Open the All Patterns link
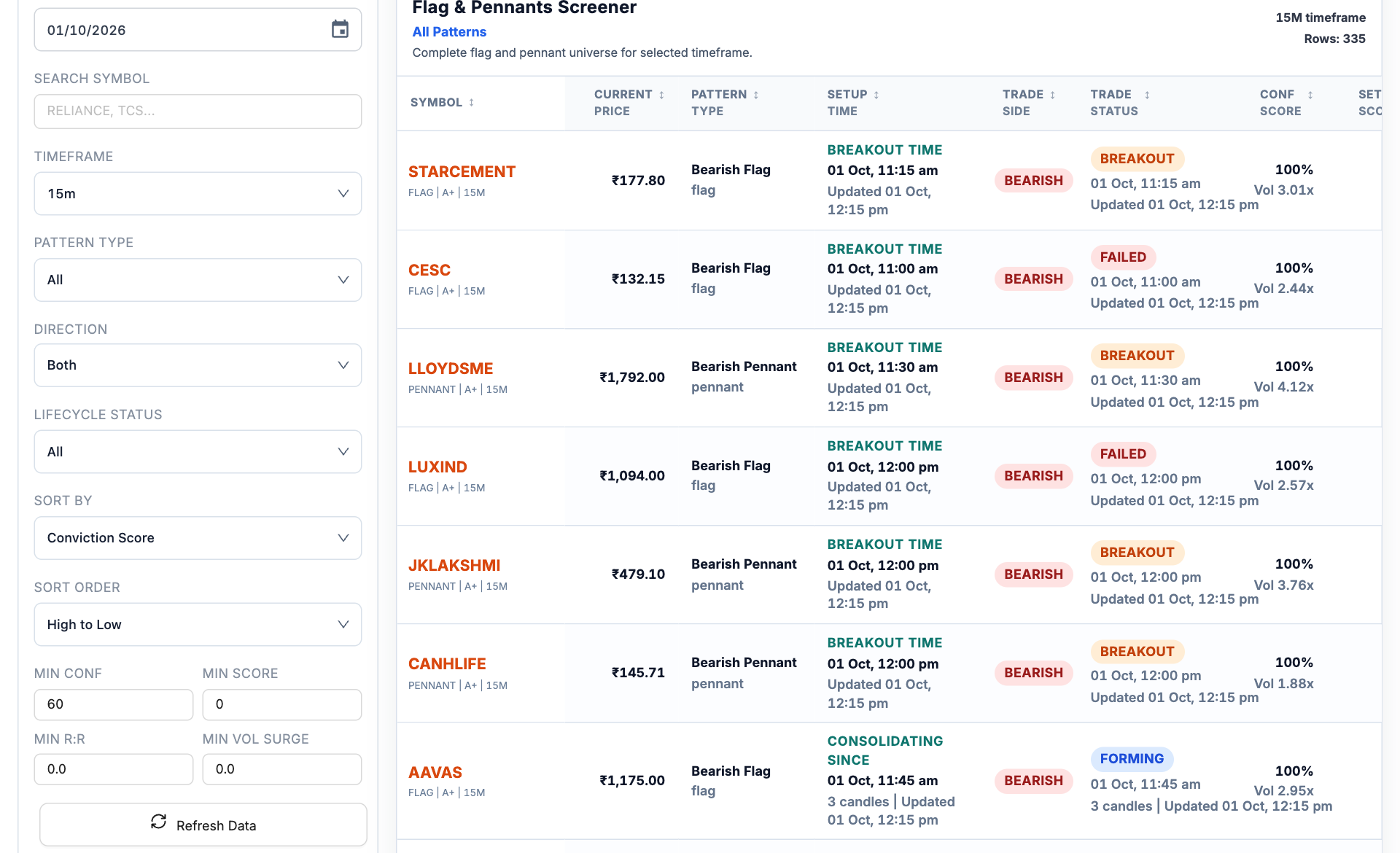 click(x=449, y=32)
